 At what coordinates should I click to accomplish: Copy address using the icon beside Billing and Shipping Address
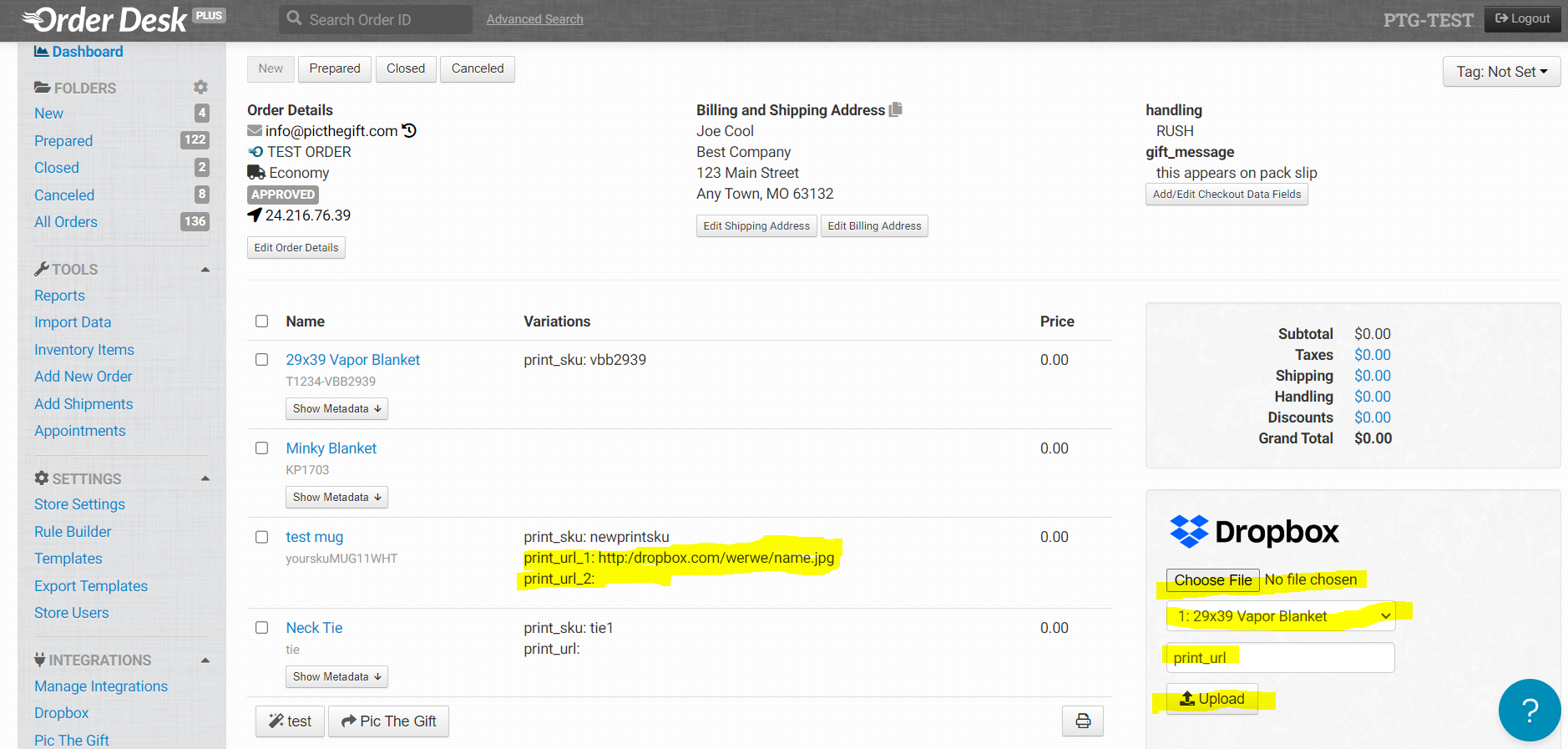point(896,109)
